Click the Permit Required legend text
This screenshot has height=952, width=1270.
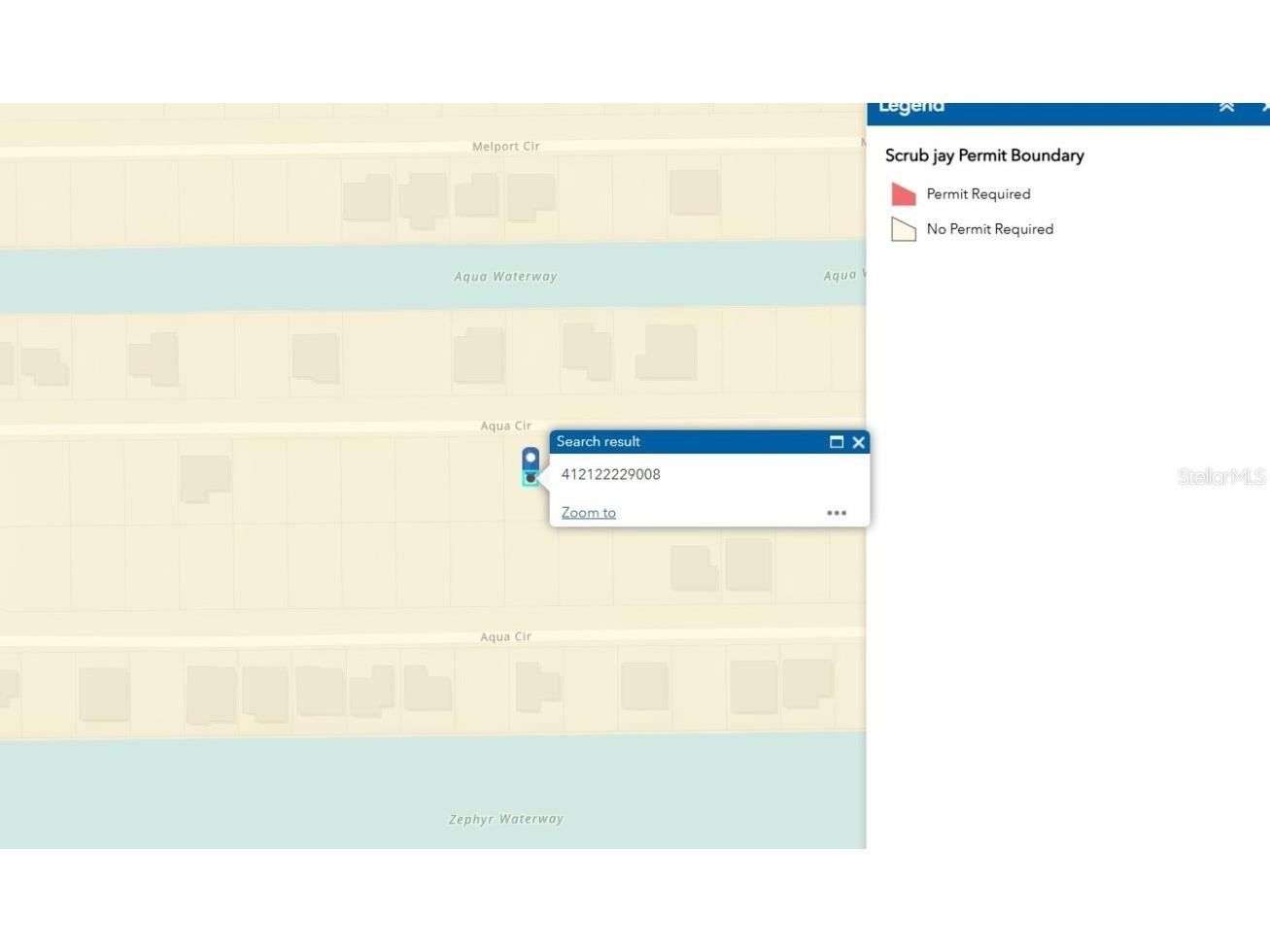(978, 194)
